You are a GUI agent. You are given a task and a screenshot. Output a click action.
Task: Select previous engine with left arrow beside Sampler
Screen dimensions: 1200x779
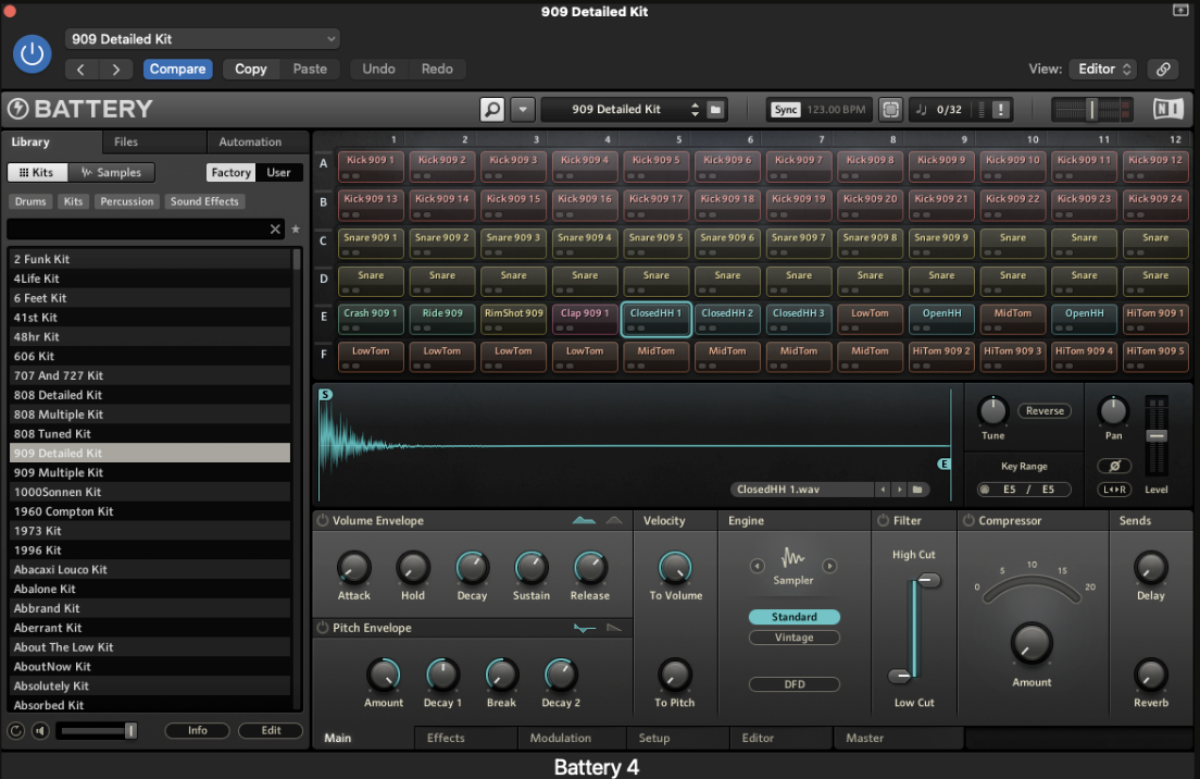757,566
